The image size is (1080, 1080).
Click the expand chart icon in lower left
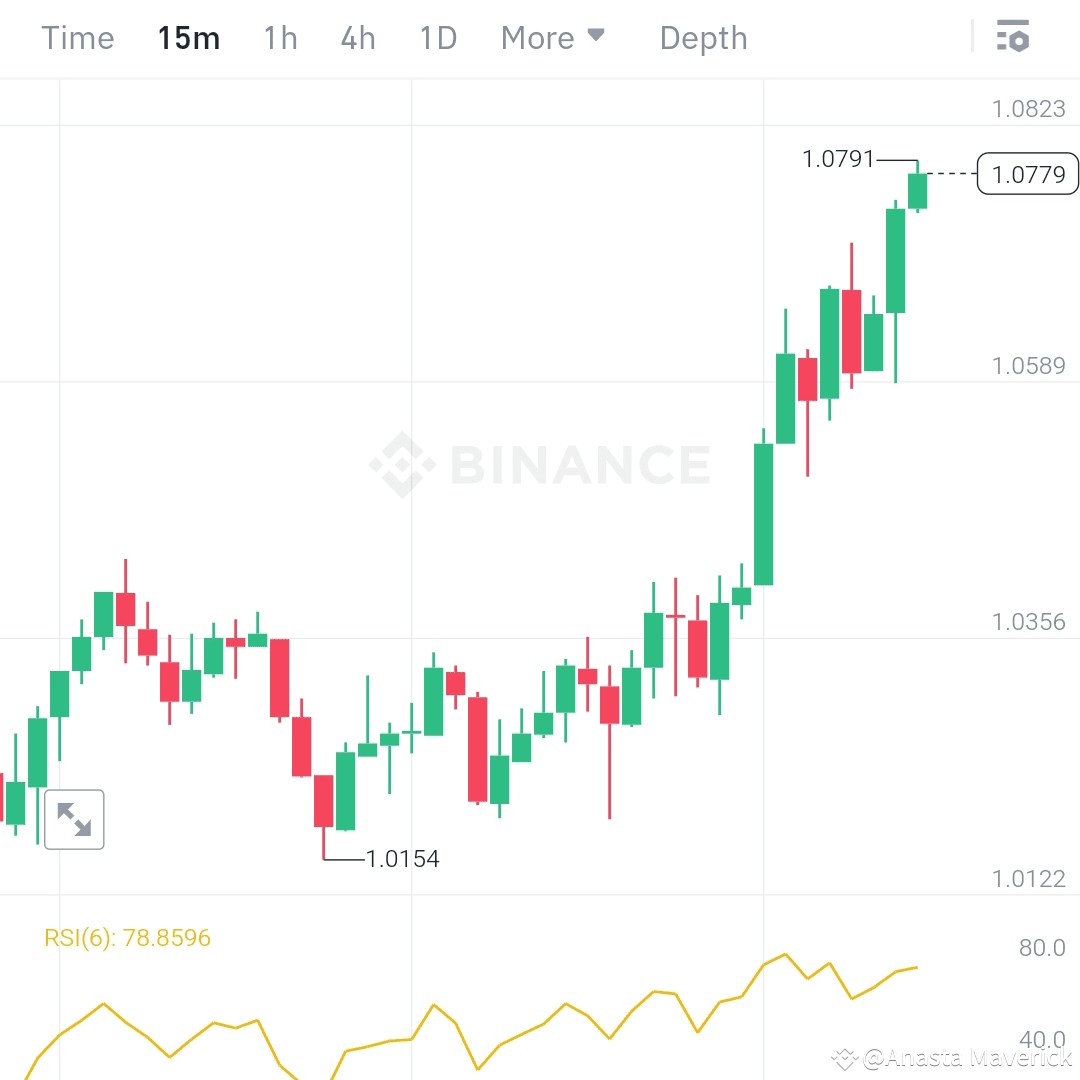tap(74, 818)
